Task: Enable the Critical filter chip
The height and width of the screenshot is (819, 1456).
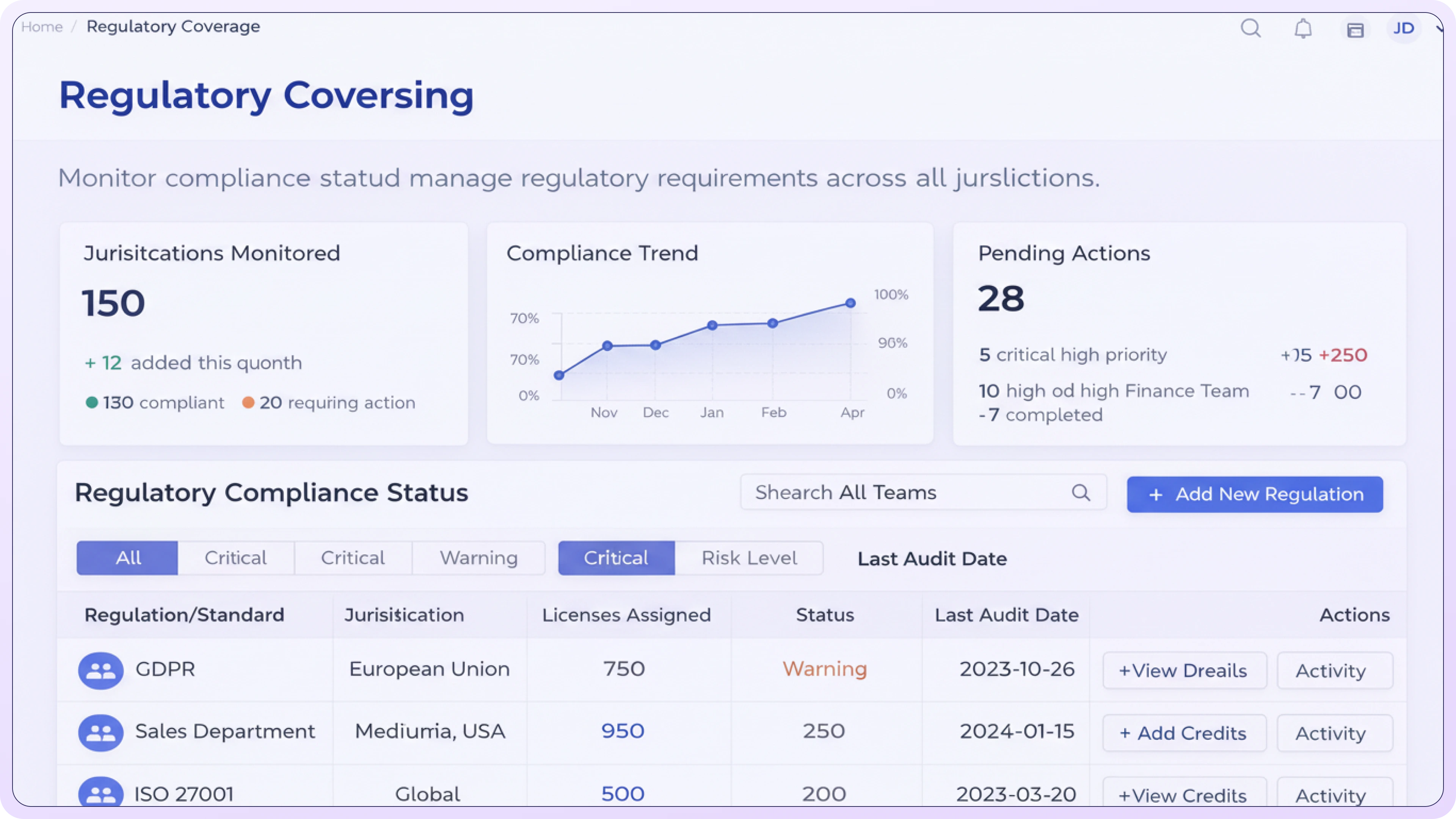Action: 616,558
